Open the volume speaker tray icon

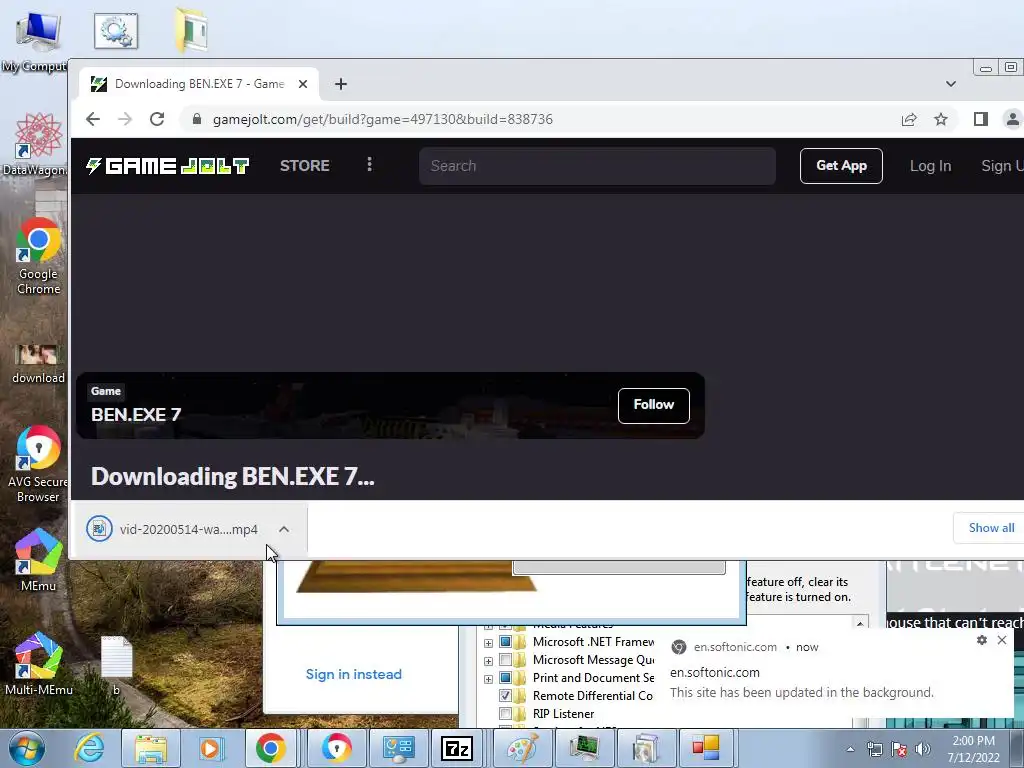point(923,749)
